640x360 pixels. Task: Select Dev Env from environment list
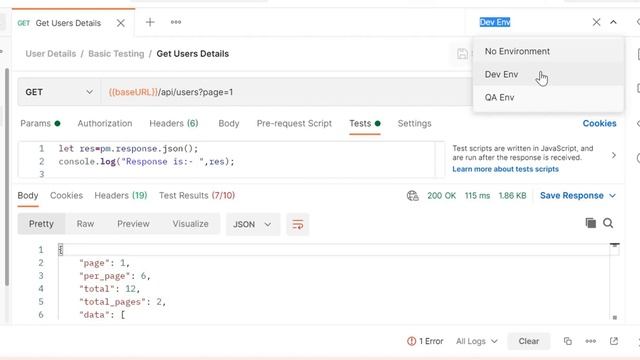pos(548,74)
